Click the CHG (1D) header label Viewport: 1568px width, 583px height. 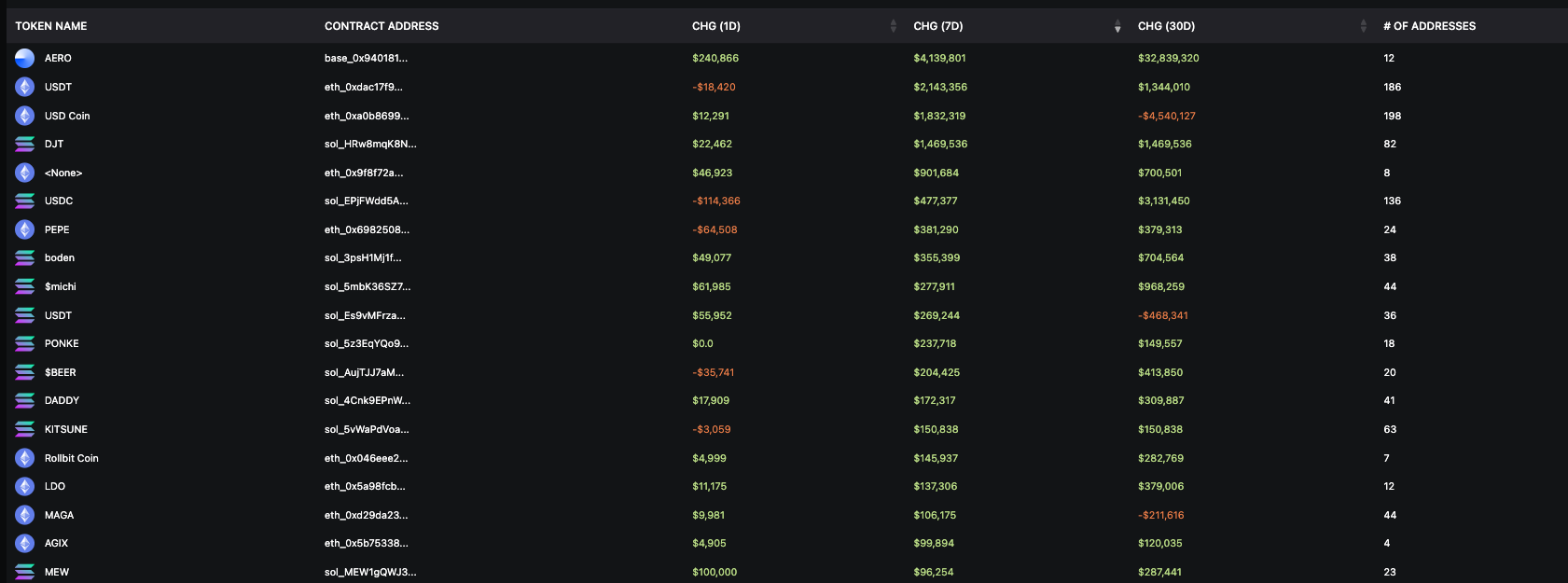click(x=716, y=26)
